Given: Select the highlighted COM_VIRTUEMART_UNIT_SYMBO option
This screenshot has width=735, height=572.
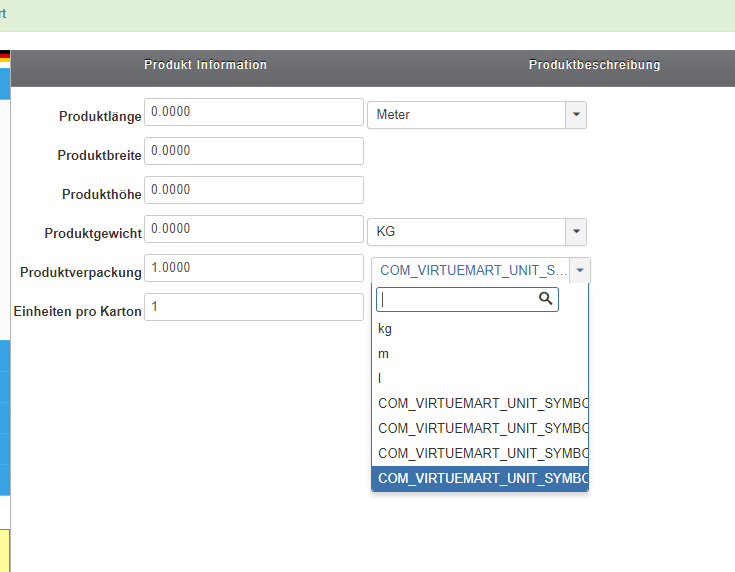Looking at the screenshot, I should pos(480,478).
